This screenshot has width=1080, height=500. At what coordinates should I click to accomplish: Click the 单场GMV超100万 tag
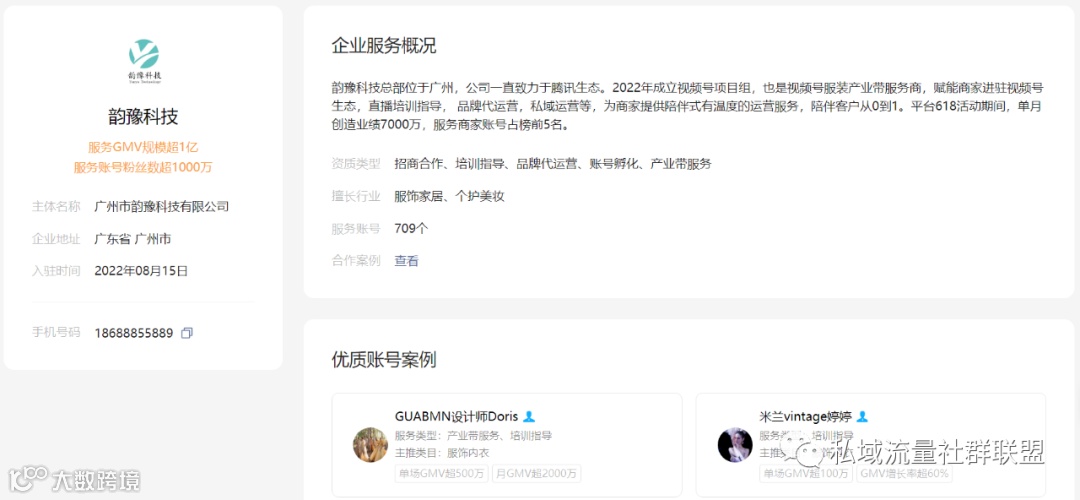(806, 473)
